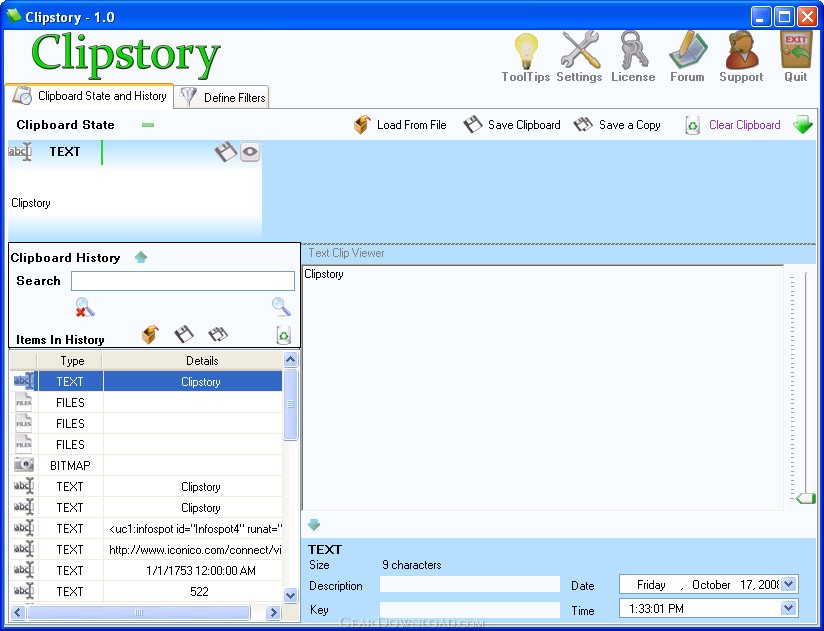The width and height of the screenshot is (824, 631).
Task: Click up arrow beside Clipboard History
Action: tap(141, 257)
